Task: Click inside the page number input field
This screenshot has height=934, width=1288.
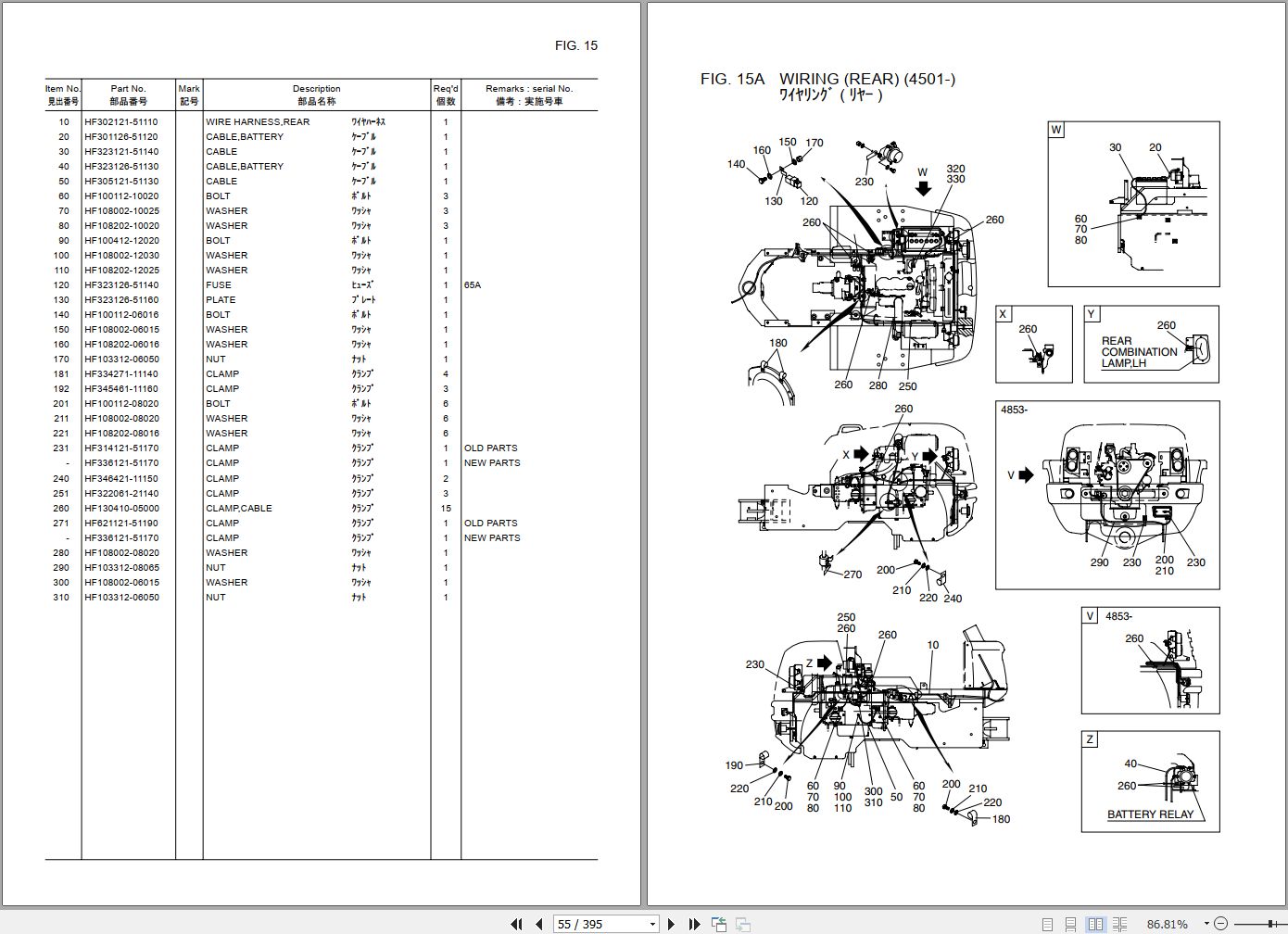Action: pos(593,924)
